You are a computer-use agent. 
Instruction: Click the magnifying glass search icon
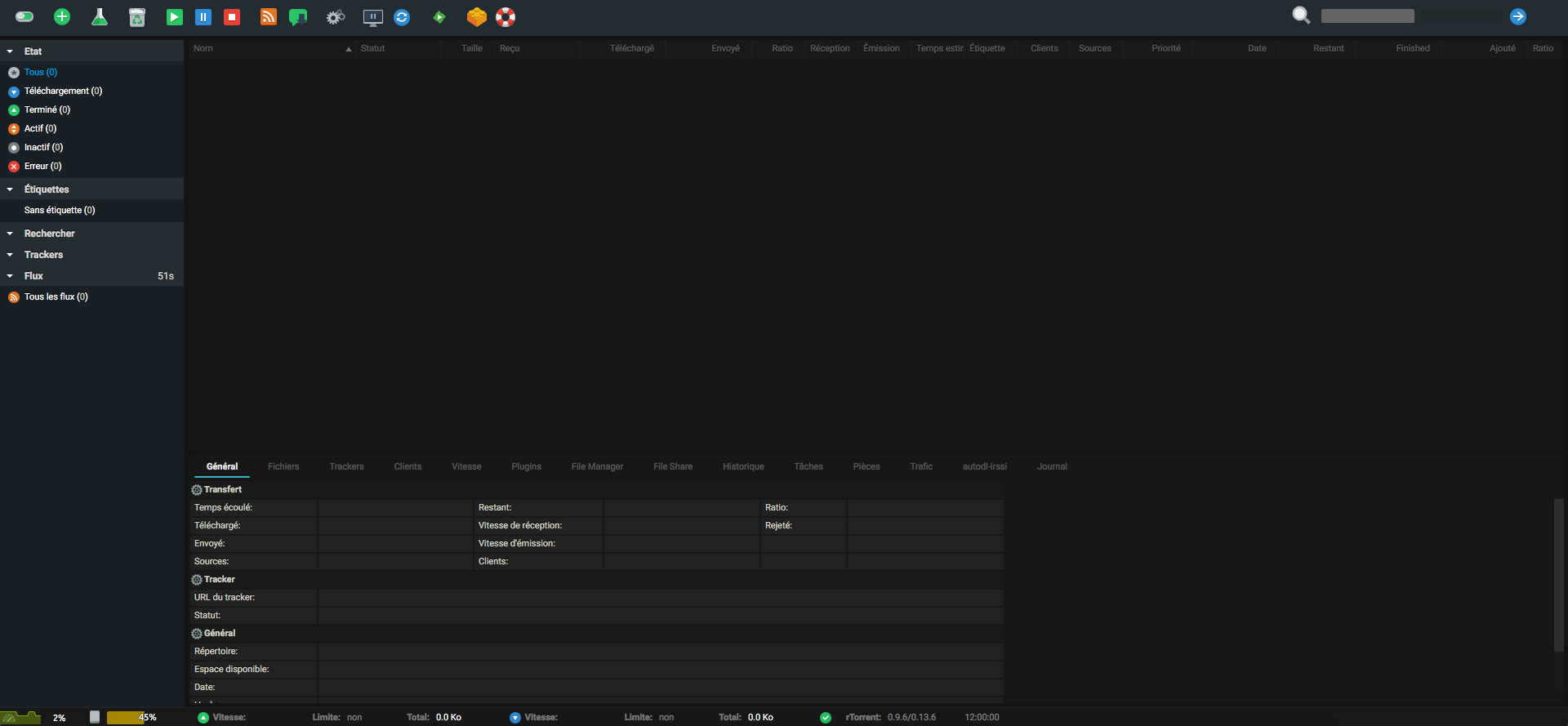1301,16
